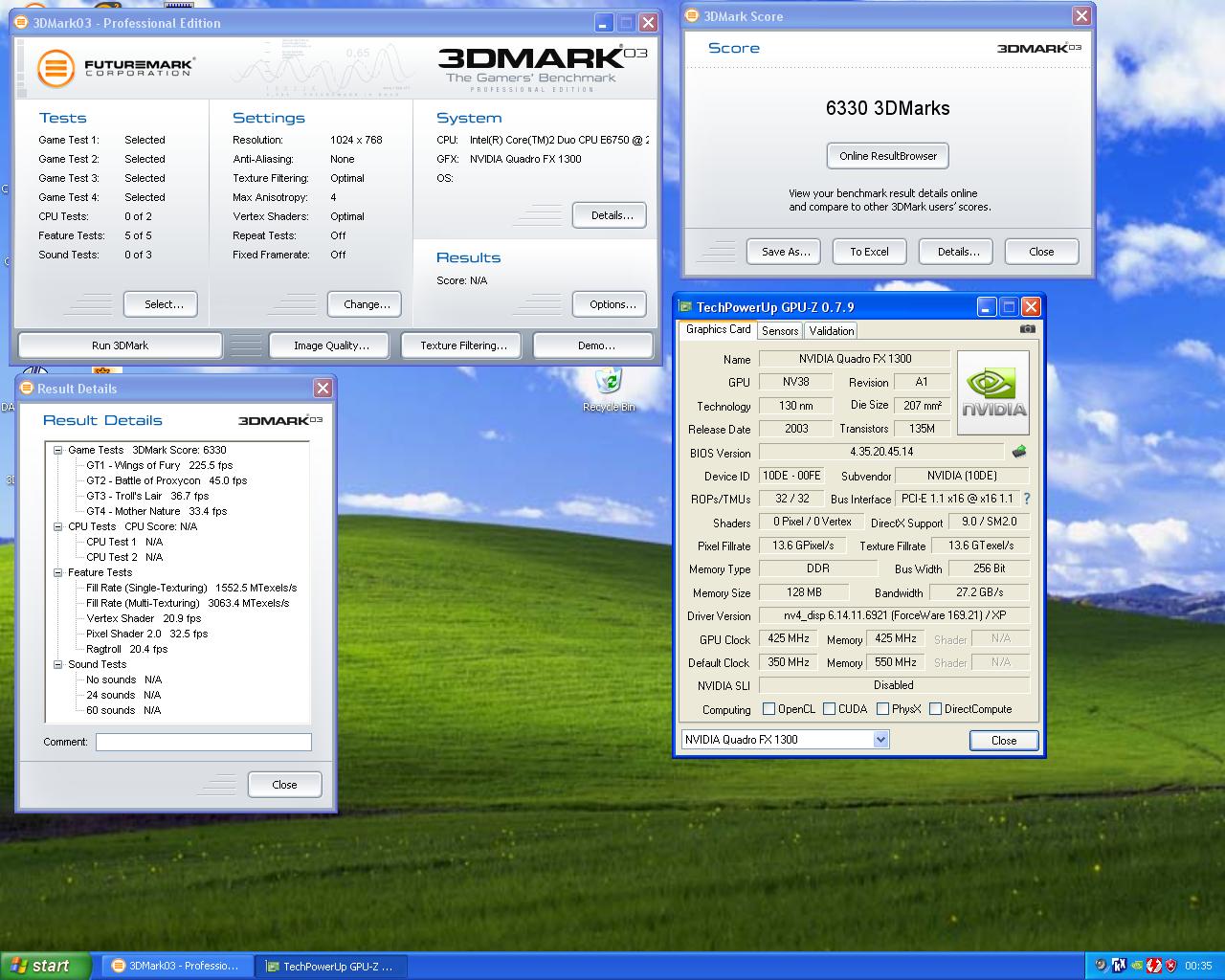Click the red security shield tray icon
The width and height of the screenshot is (1225, 980).
coord(1170,966)
